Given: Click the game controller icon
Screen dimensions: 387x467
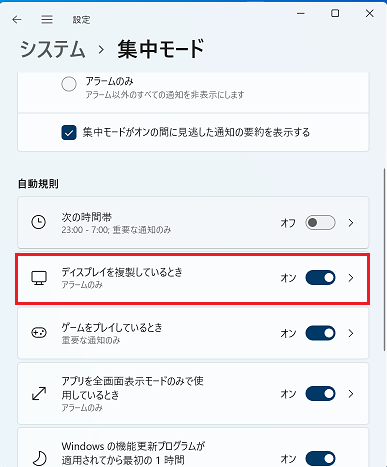Looking at the screenshot, I should tap(39, 333).
